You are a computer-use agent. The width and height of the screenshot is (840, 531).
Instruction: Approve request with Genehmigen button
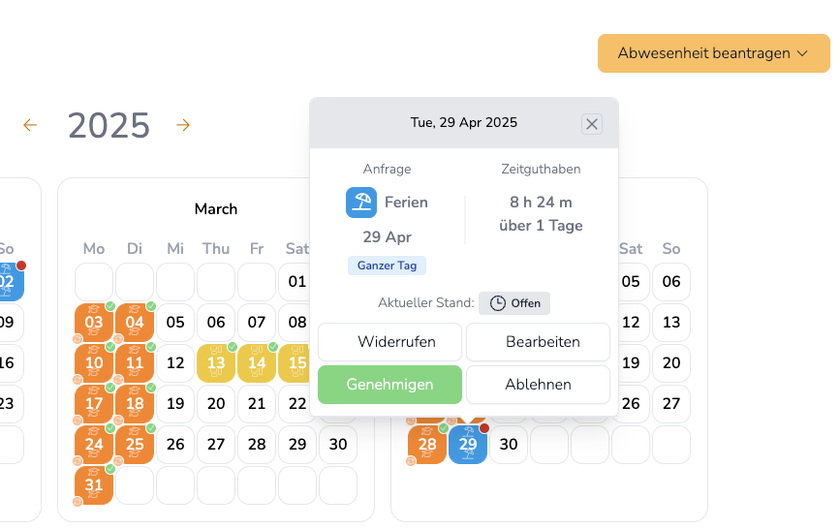[x=390, y=385]
